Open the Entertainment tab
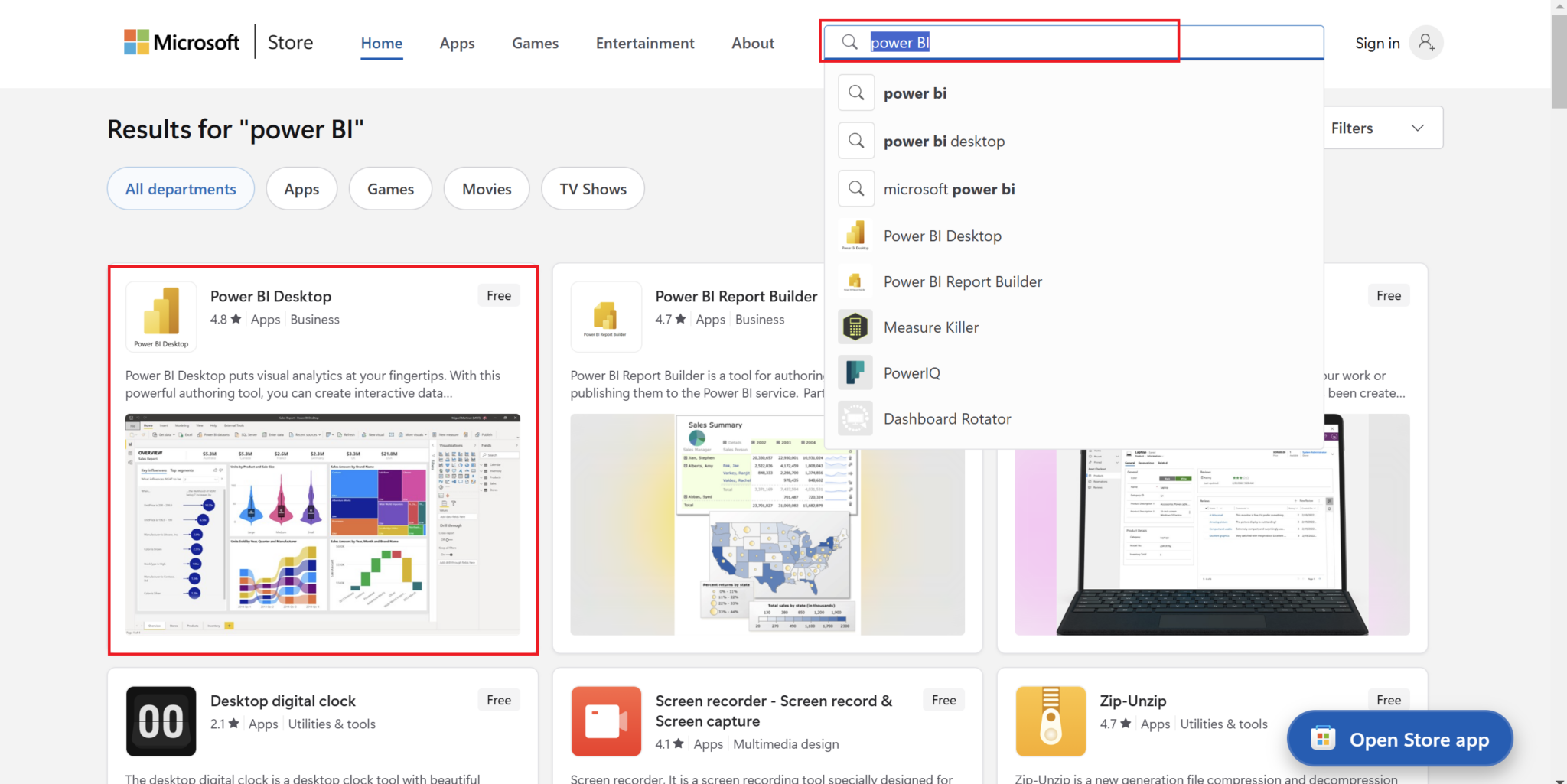 click(x=644, y=43)
